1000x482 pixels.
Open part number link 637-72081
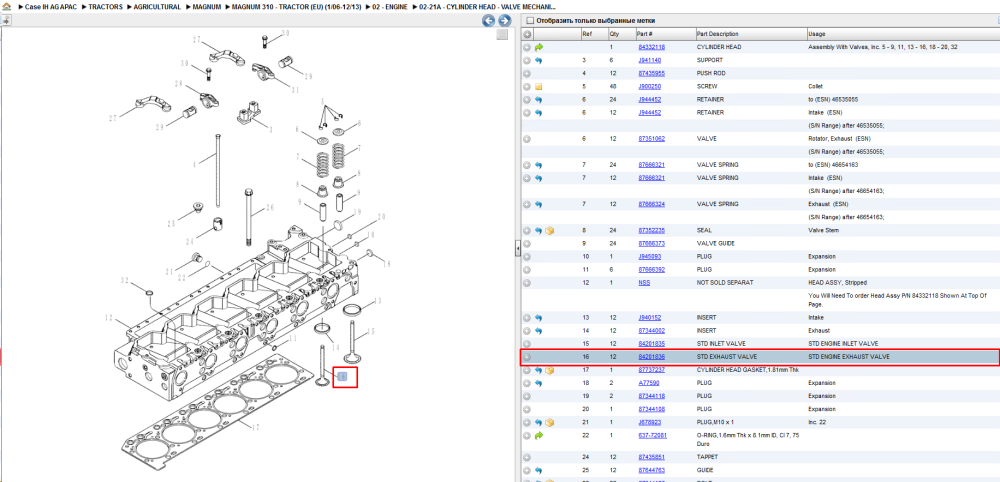[652, 435]
